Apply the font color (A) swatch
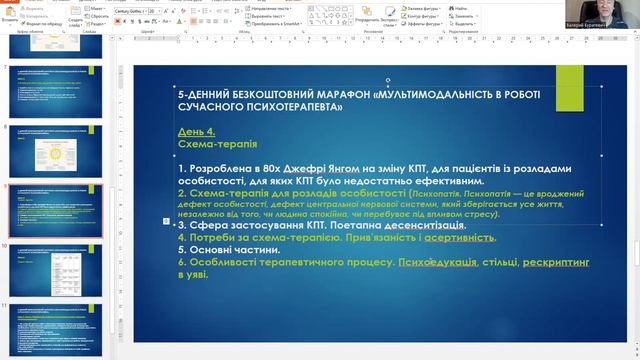The width and height of the screenshot is (640, 360). pyautogui.click(x=179, y=21)
